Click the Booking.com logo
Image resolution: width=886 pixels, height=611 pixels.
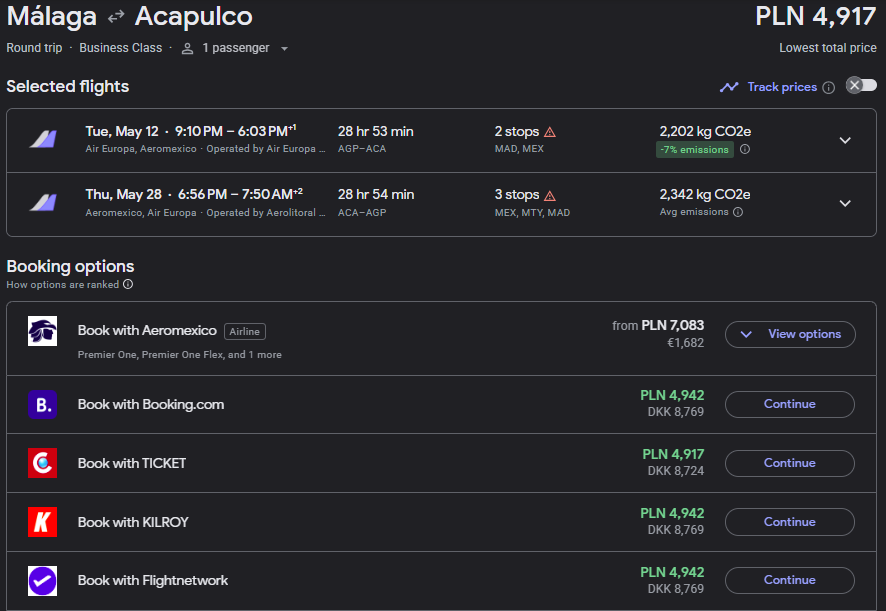click(42, 404)
